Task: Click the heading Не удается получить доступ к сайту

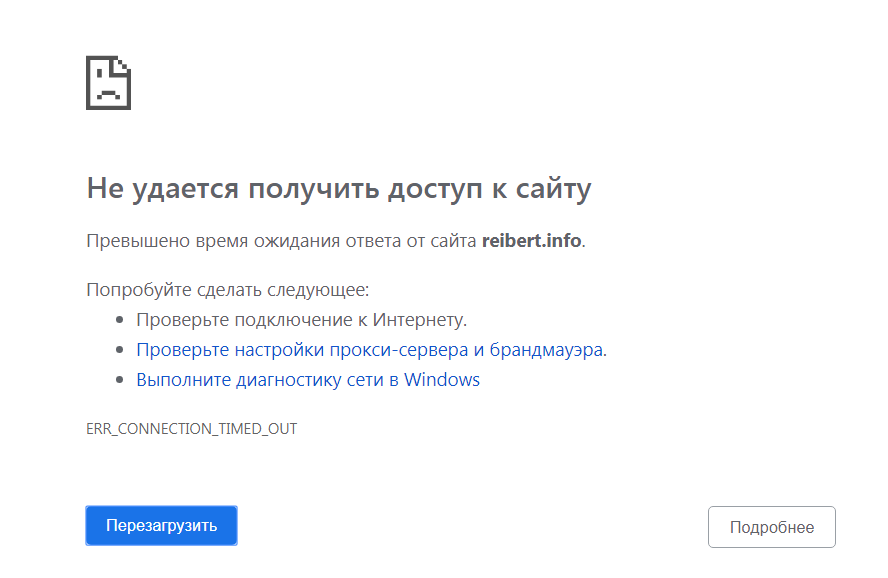Action: 339,188
